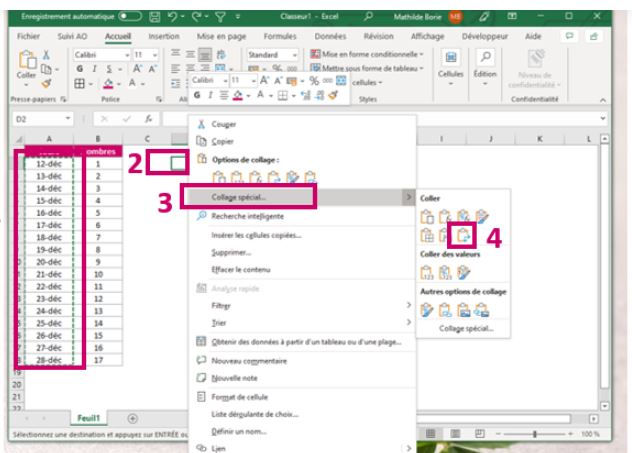632x453 pixels.
Task: Click the Redo arrow icon
Action: coord(197,17)
